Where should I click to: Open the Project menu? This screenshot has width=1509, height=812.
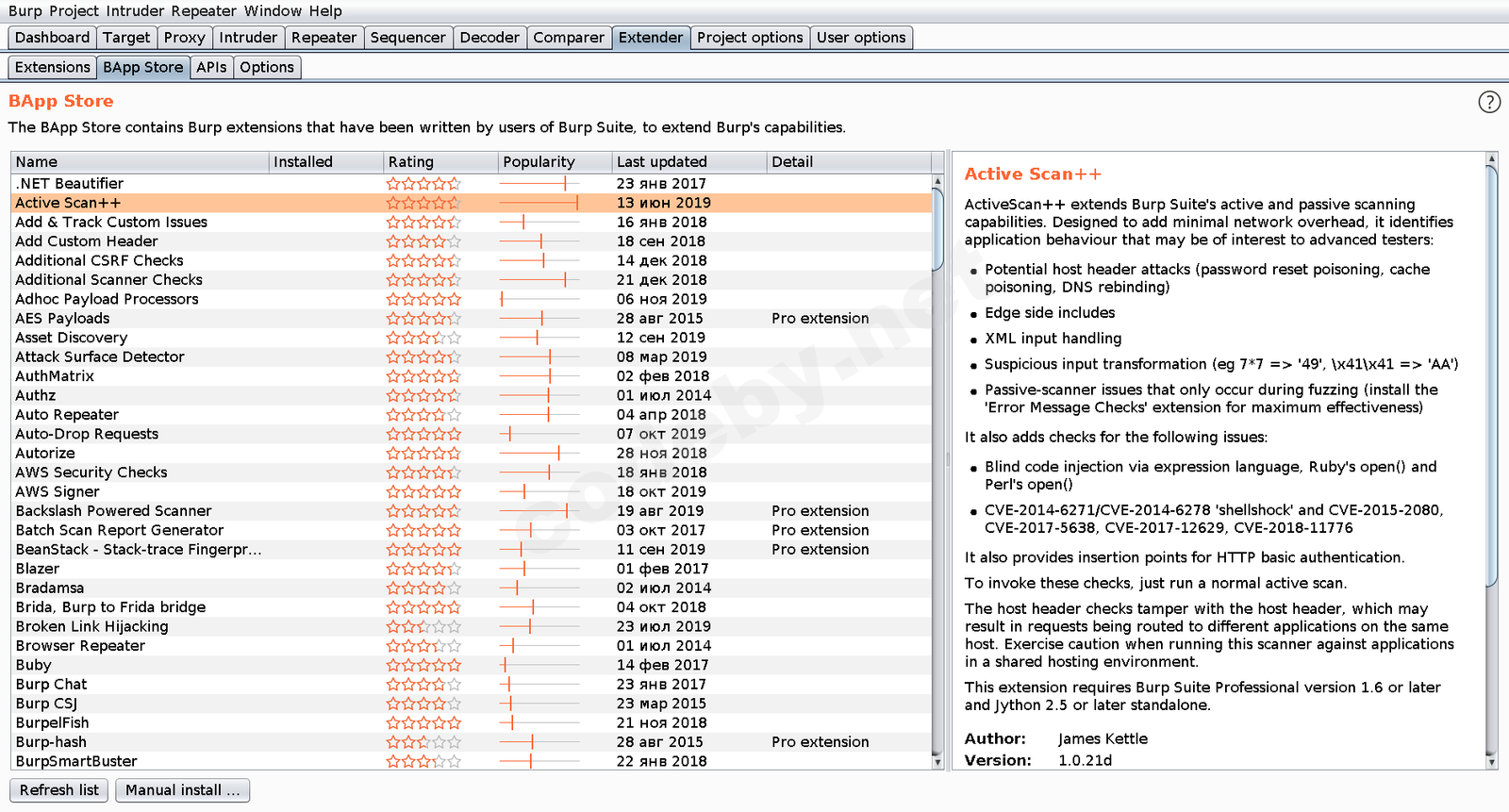pyautogui.click(x=74, y=11)
